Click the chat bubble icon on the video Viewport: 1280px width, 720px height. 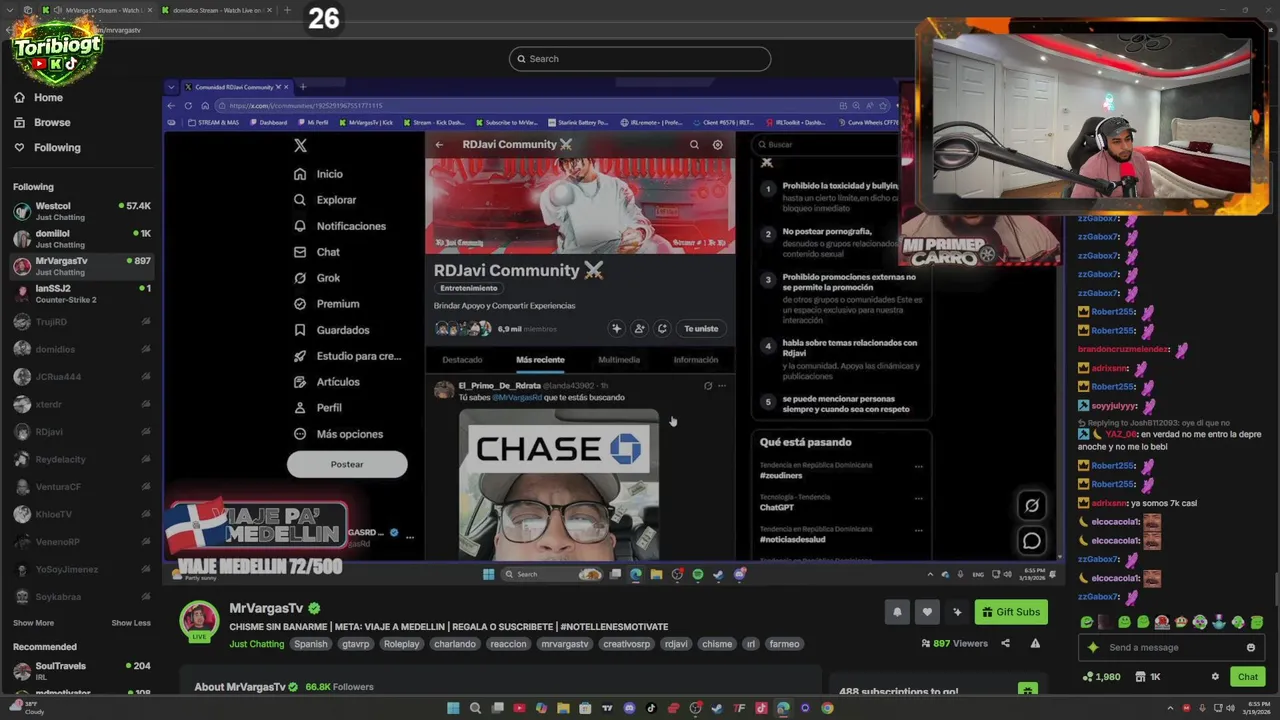[1032, 541]
